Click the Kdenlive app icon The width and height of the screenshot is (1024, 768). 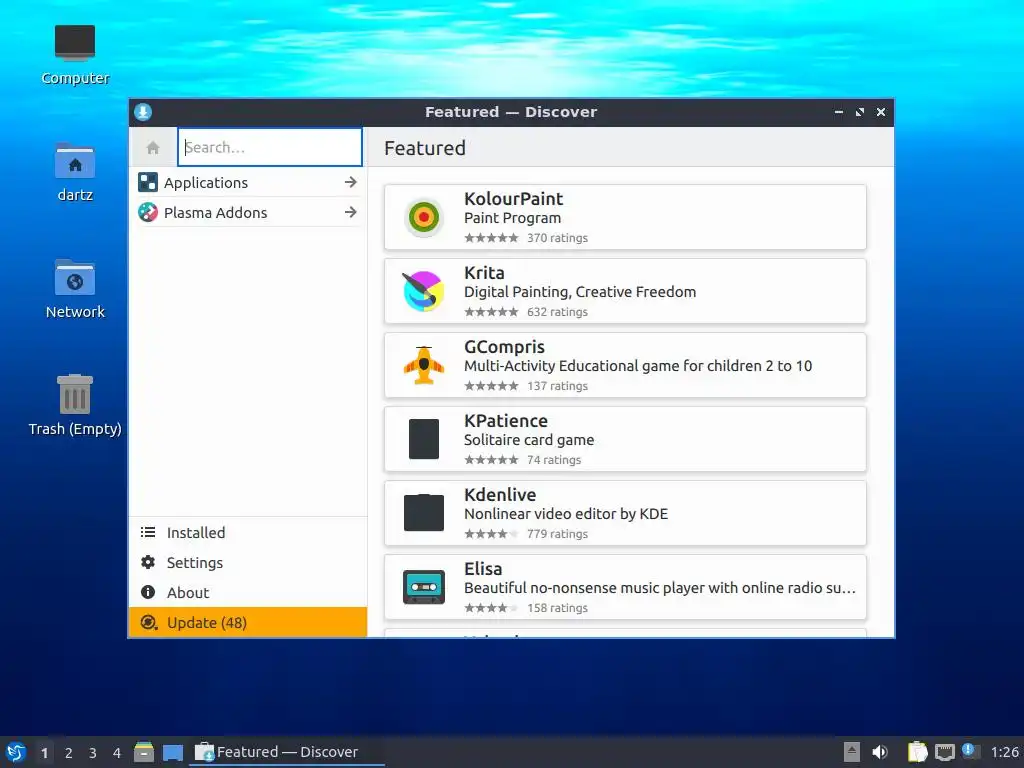click(x=424, y=513)
